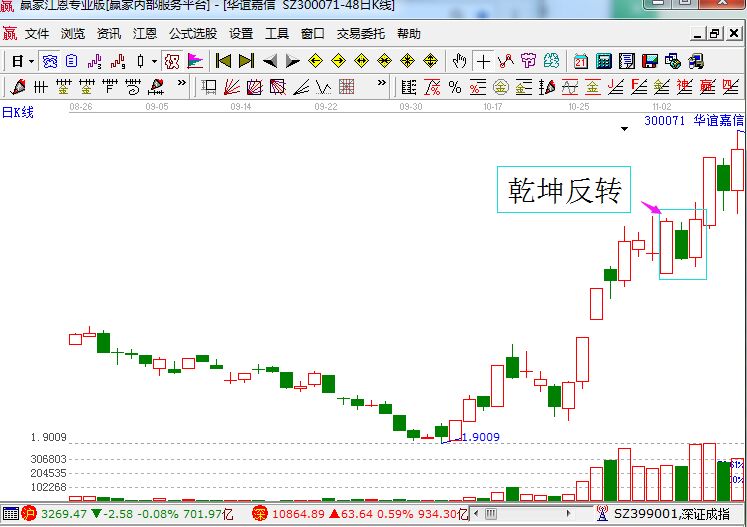The width and height of the screenshot is (747, 527).
Task: Jump to first bar arrow icon
Action: pyautogui.click(x=224, y=61)
